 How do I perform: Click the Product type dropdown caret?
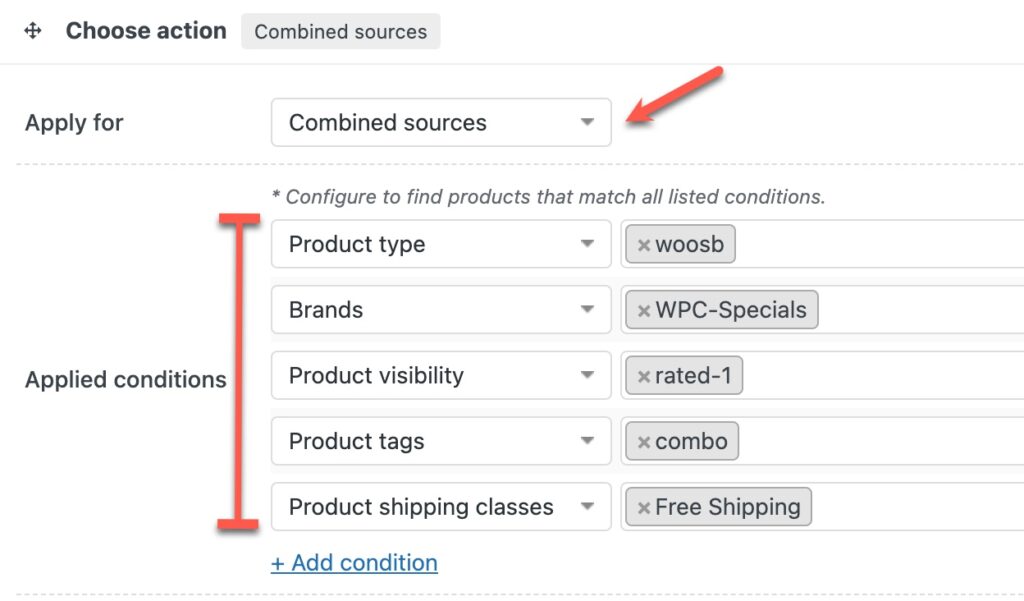click(x=588, y=243)
